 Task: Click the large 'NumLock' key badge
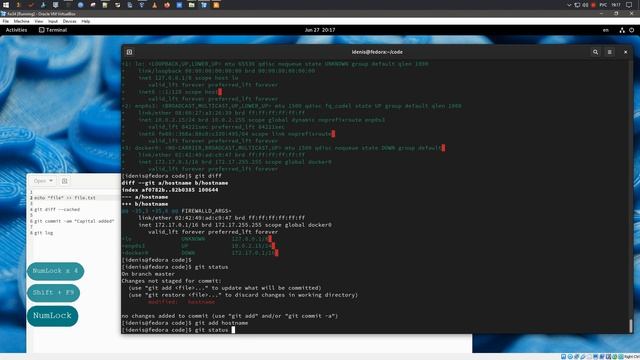click(x=52, y=316)
